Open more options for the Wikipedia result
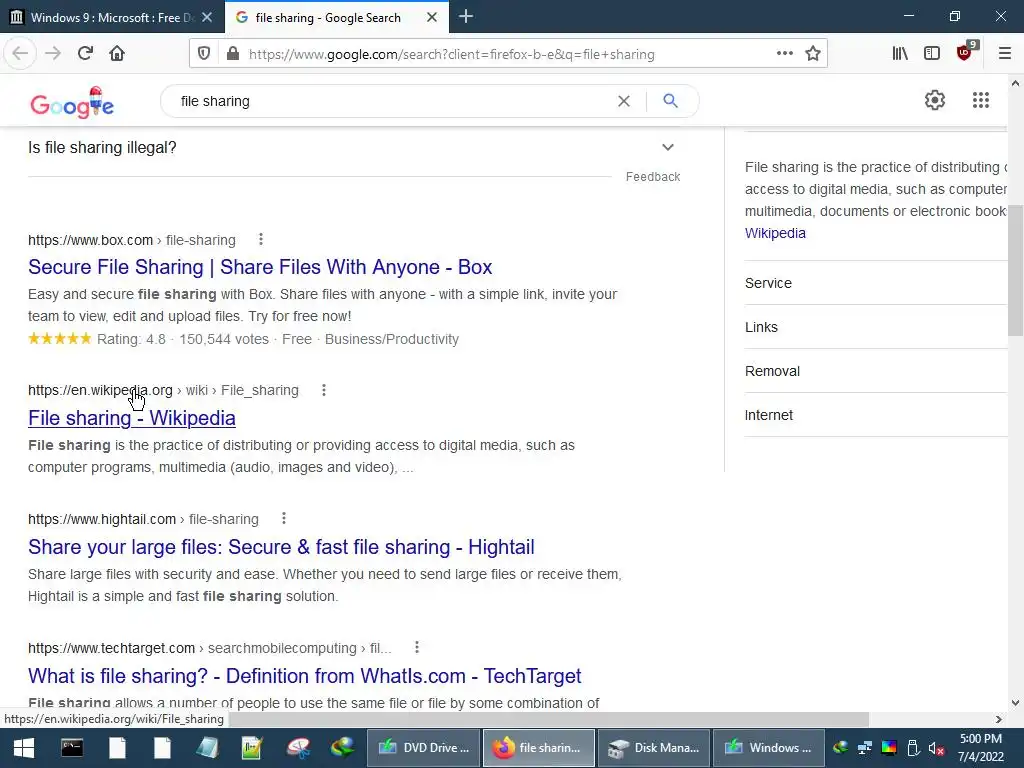The height and width of the screenshot is (768, 1024). (323, 390)
